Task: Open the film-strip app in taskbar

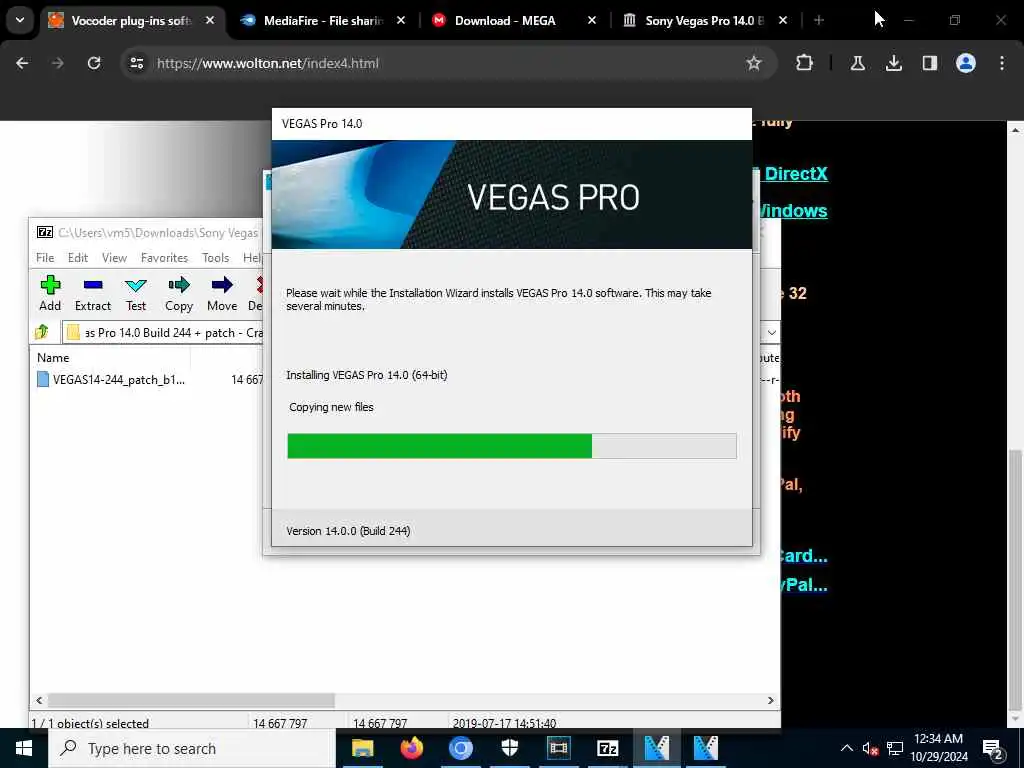Action: point(558,748)
